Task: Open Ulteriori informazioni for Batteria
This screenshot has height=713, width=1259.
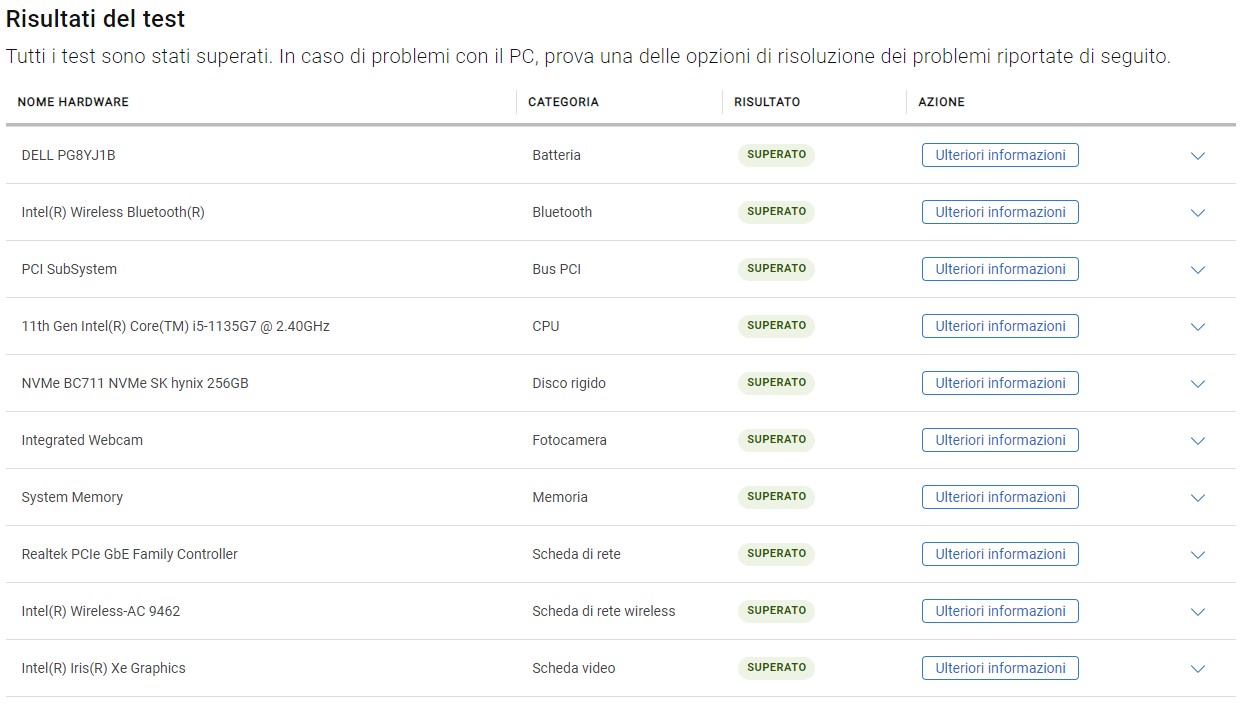Action: coord(1000,155)
